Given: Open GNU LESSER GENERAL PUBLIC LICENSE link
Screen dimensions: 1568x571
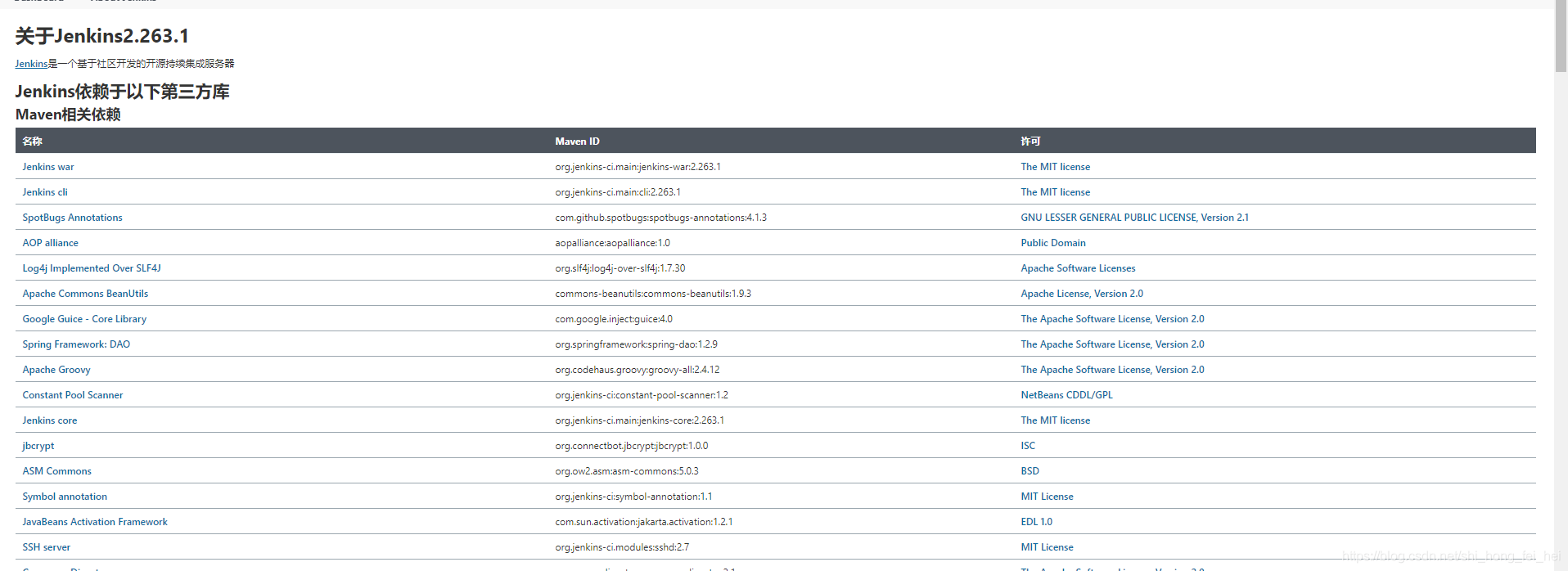Looking at the screenshot, I should coord(1135,218).
